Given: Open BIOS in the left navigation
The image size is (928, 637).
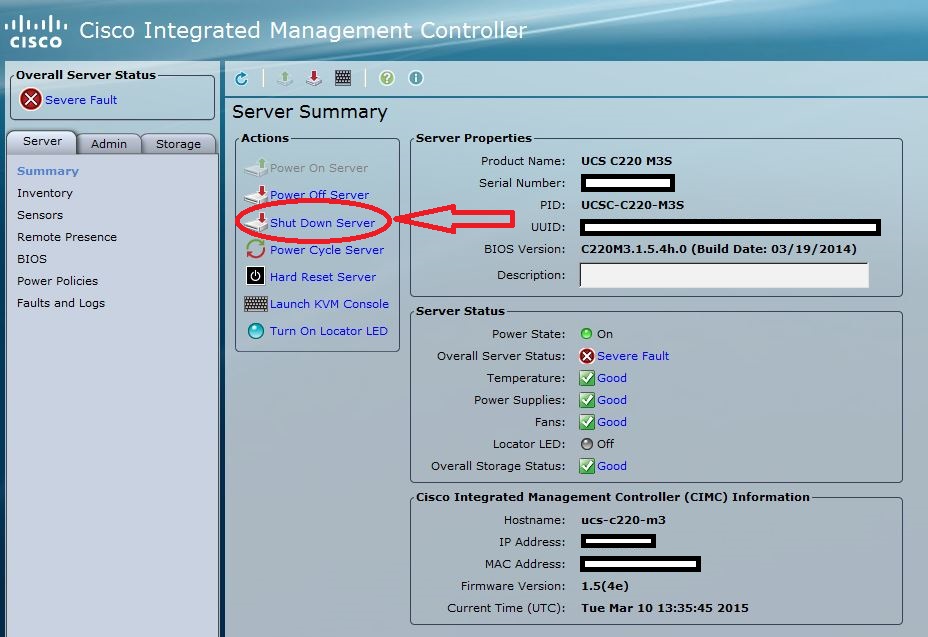Looking at the screenshot, I should tap(32, 259).
